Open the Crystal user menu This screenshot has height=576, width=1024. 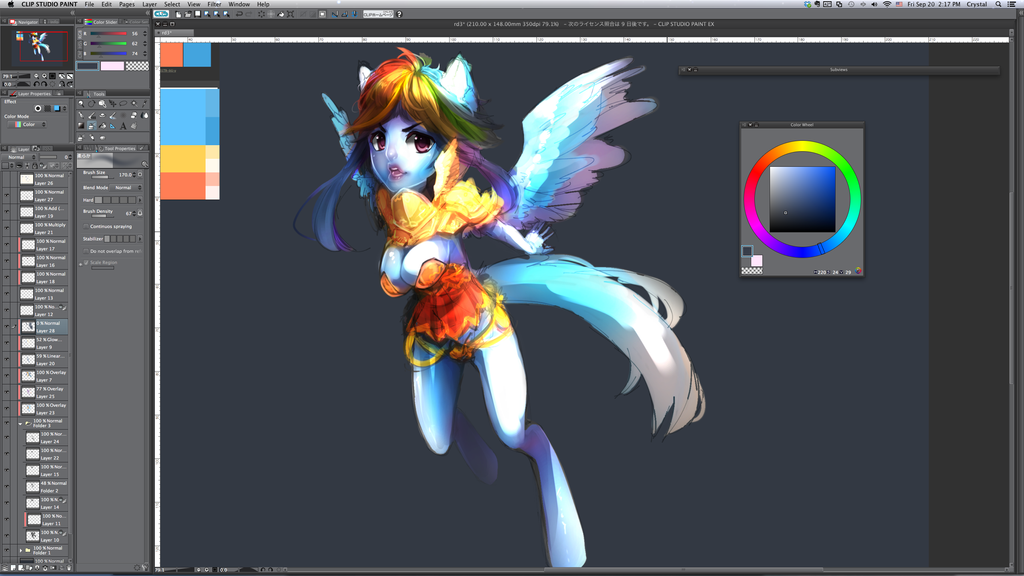[x=977, y=4]
